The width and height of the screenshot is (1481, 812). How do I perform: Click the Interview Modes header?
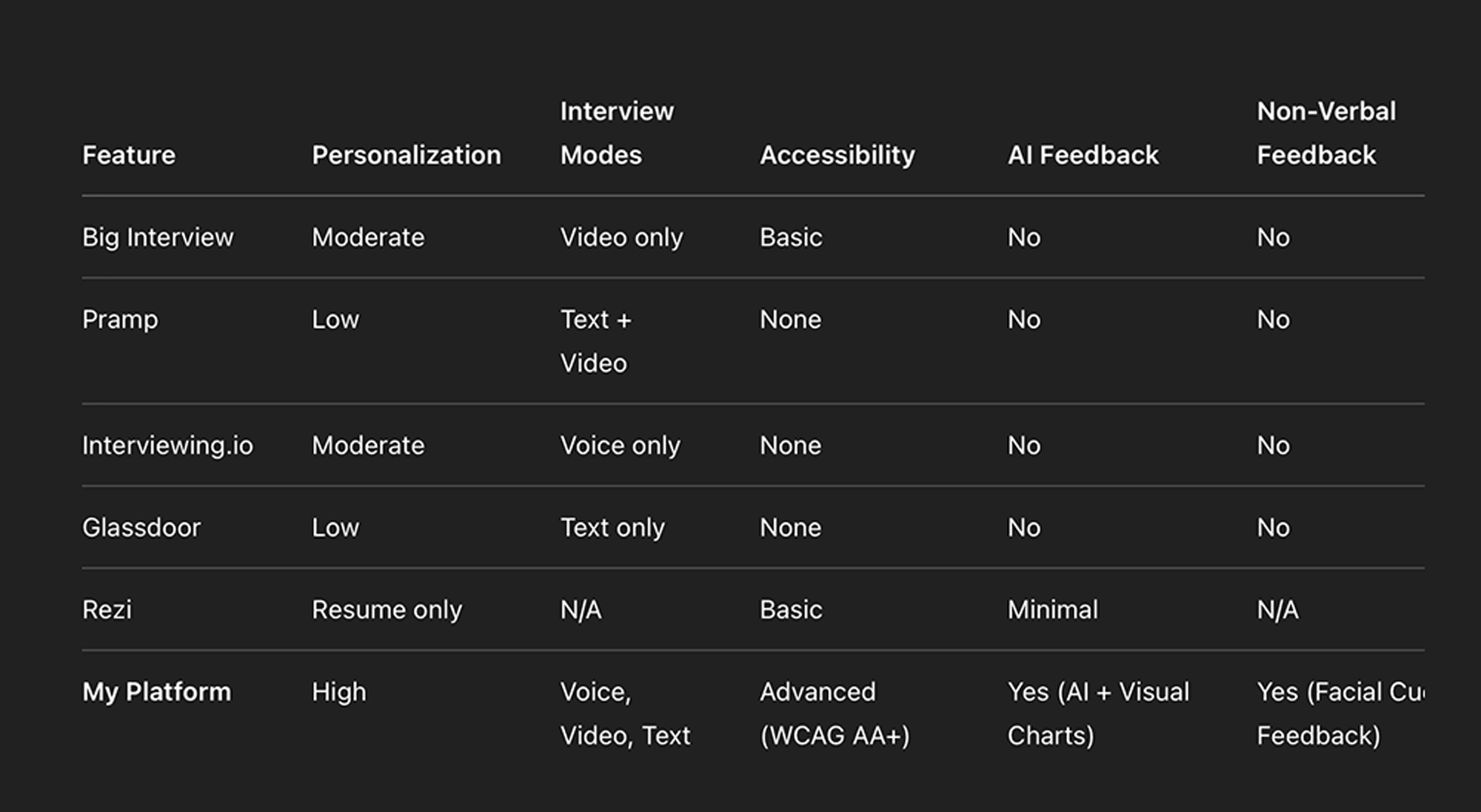pos(617,133)
